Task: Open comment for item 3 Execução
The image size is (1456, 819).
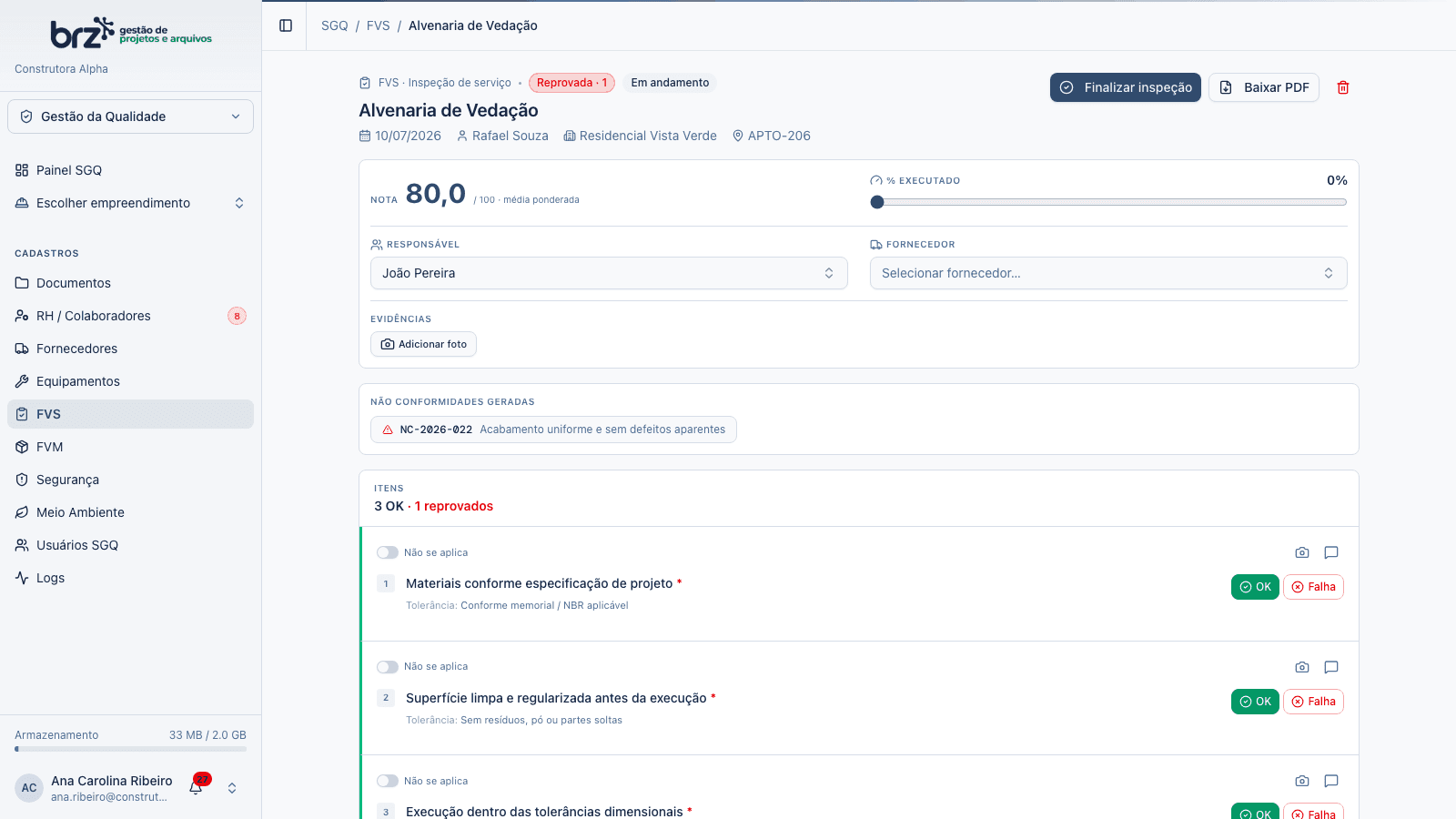Action: pos(1331,781)
